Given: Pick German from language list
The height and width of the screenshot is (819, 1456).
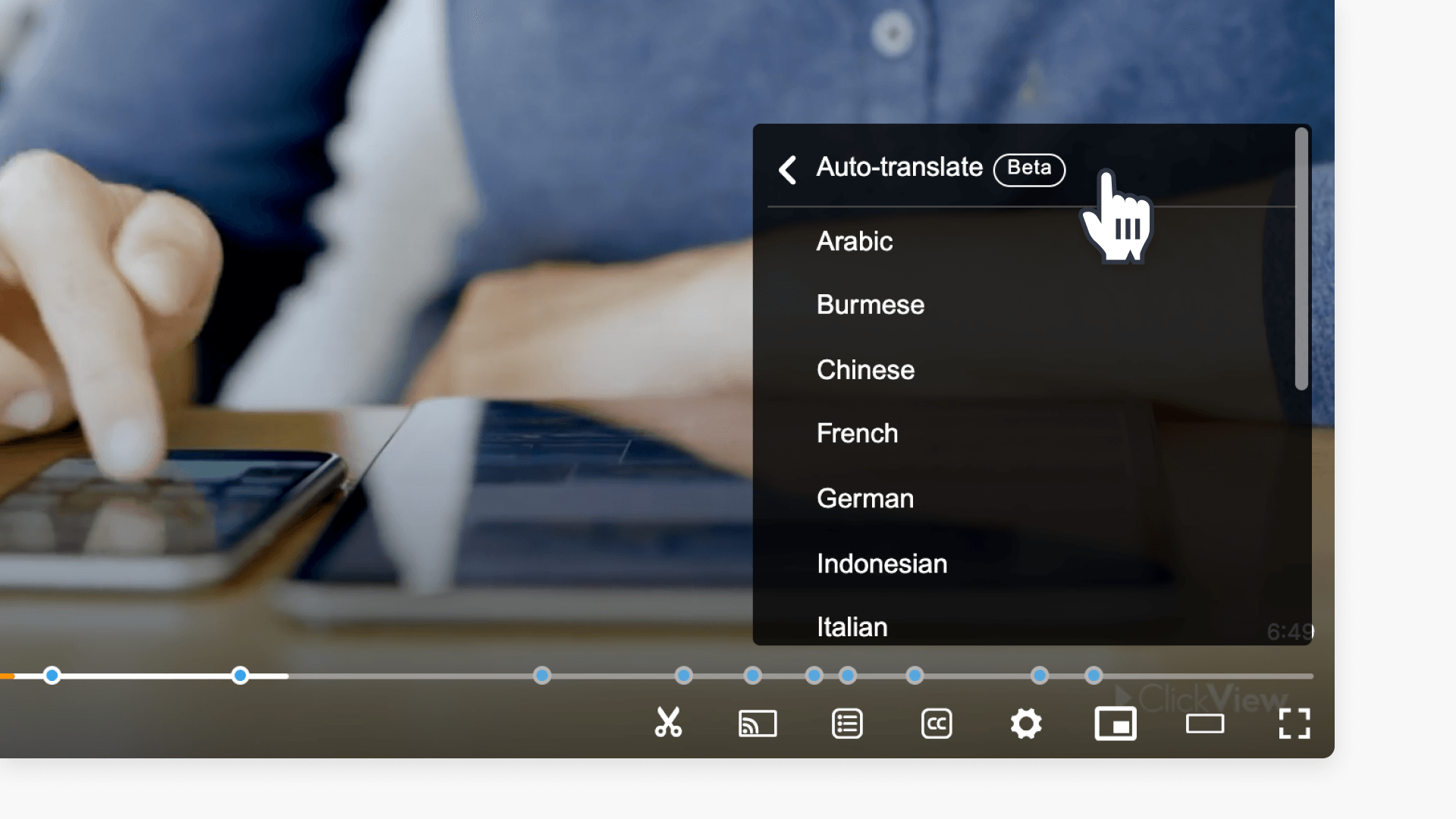Looking at the screenshot, I should (1031, 499).
